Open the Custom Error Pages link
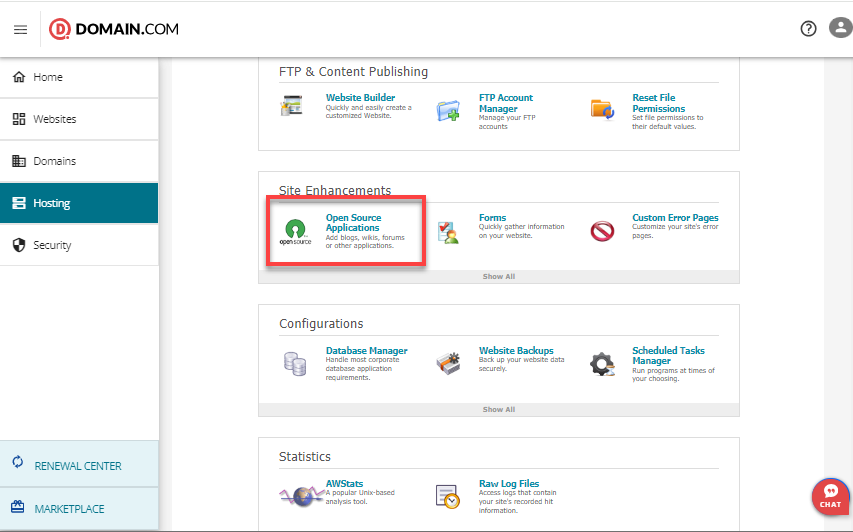 tap(675, 218)
